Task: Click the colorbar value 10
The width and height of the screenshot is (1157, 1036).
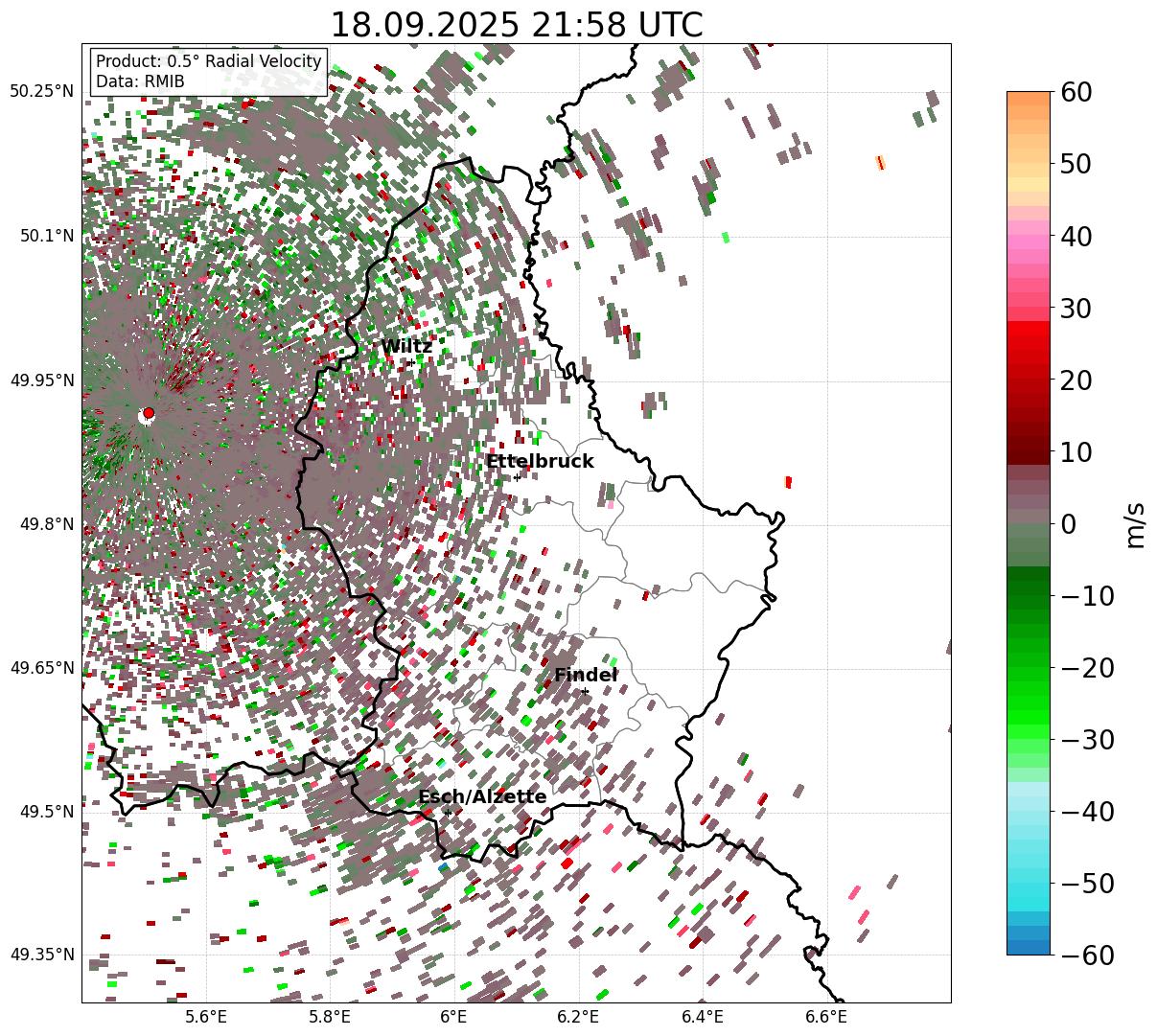Action: coord(1075,451)
